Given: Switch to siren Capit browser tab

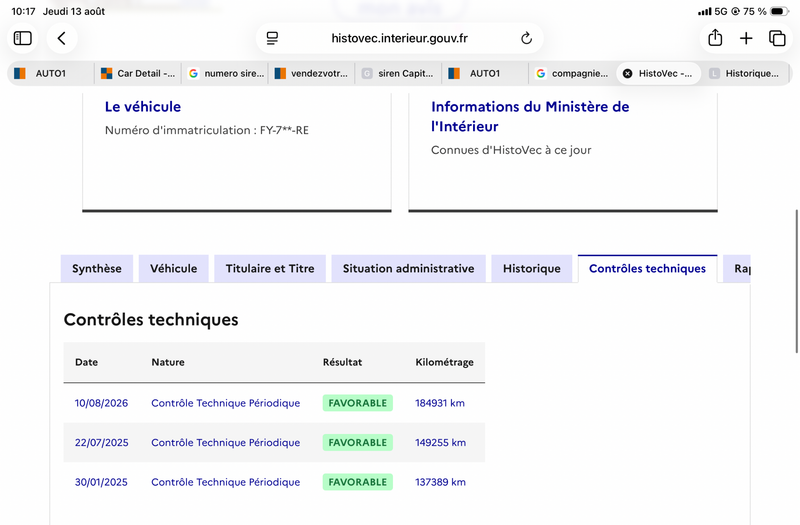Looking at the screenshot, I should [x=398, y=73].
